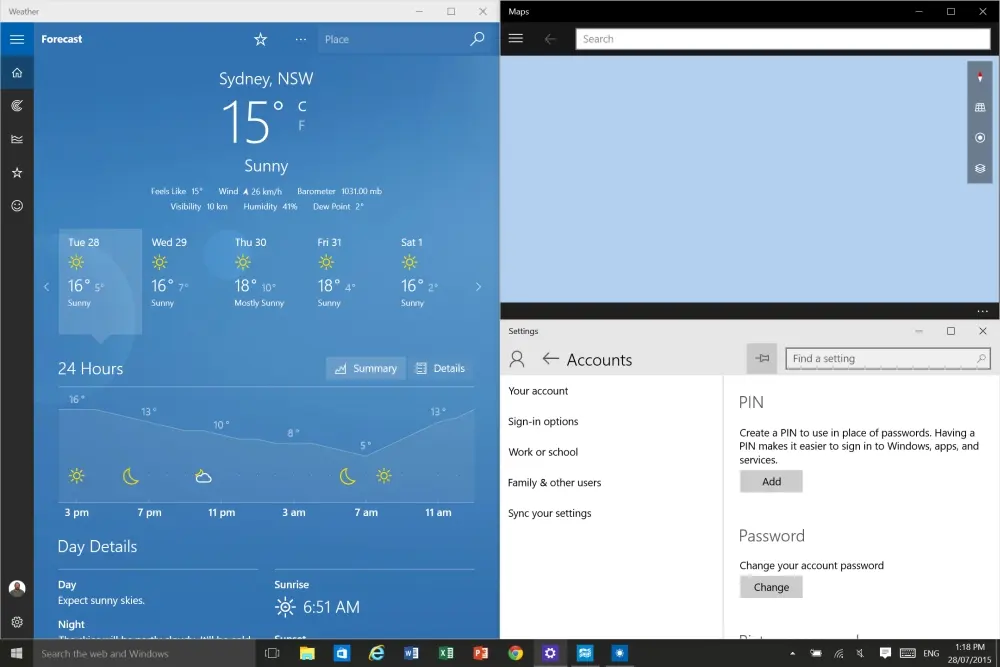
Task: Show my location in Maps
Action: [980, 138]
